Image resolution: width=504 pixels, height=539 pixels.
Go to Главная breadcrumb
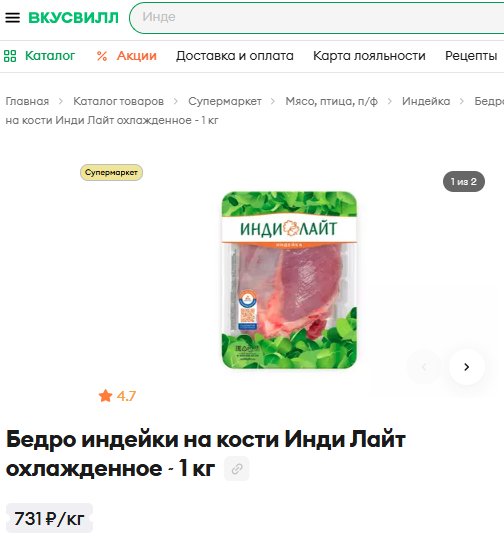[x=27, y=101]
